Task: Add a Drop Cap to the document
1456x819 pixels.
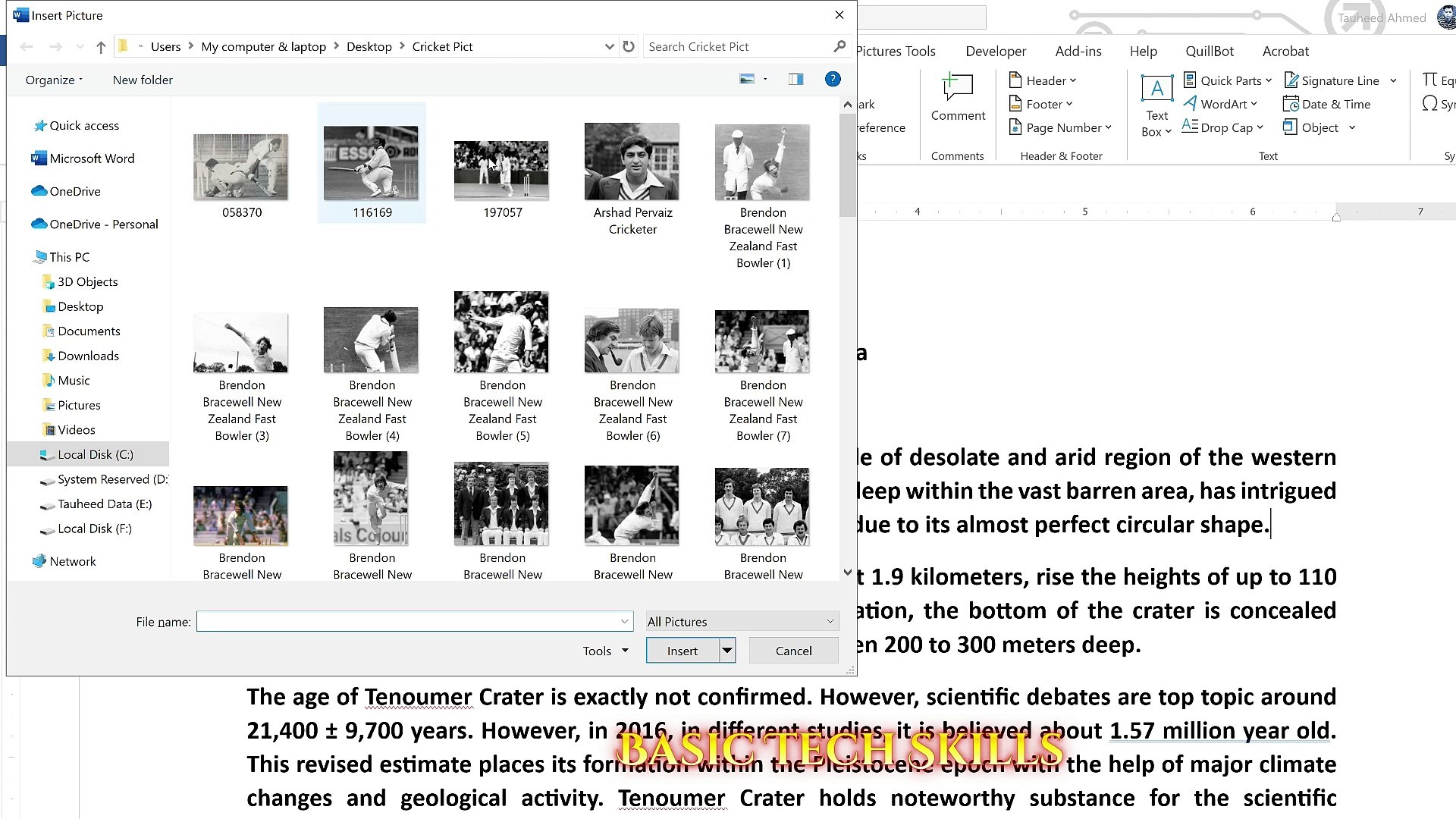Action: tap(1222, 127)
